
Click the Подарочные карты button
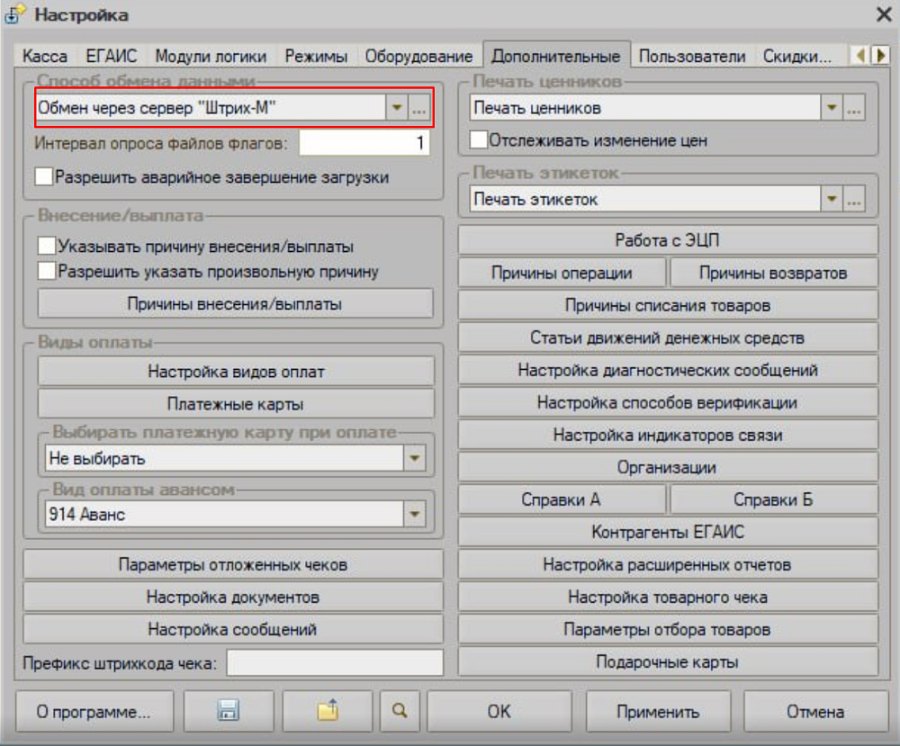pyautogui.click(x=668, y=662)
